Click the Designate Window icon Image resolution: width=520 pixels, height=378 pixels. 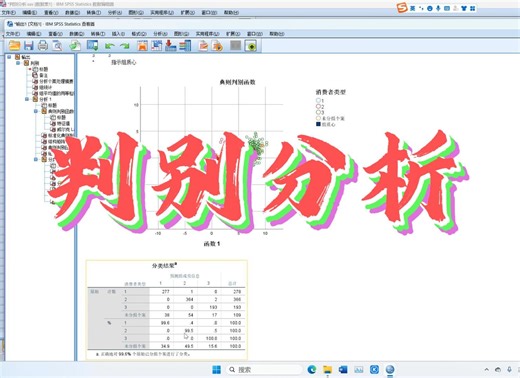(x=251, y=46)
